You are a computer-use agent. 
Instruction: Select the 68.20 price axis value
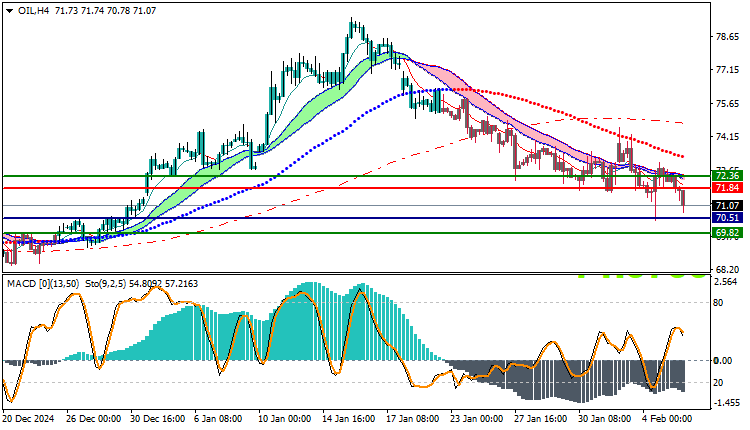(x=727, y=270)
